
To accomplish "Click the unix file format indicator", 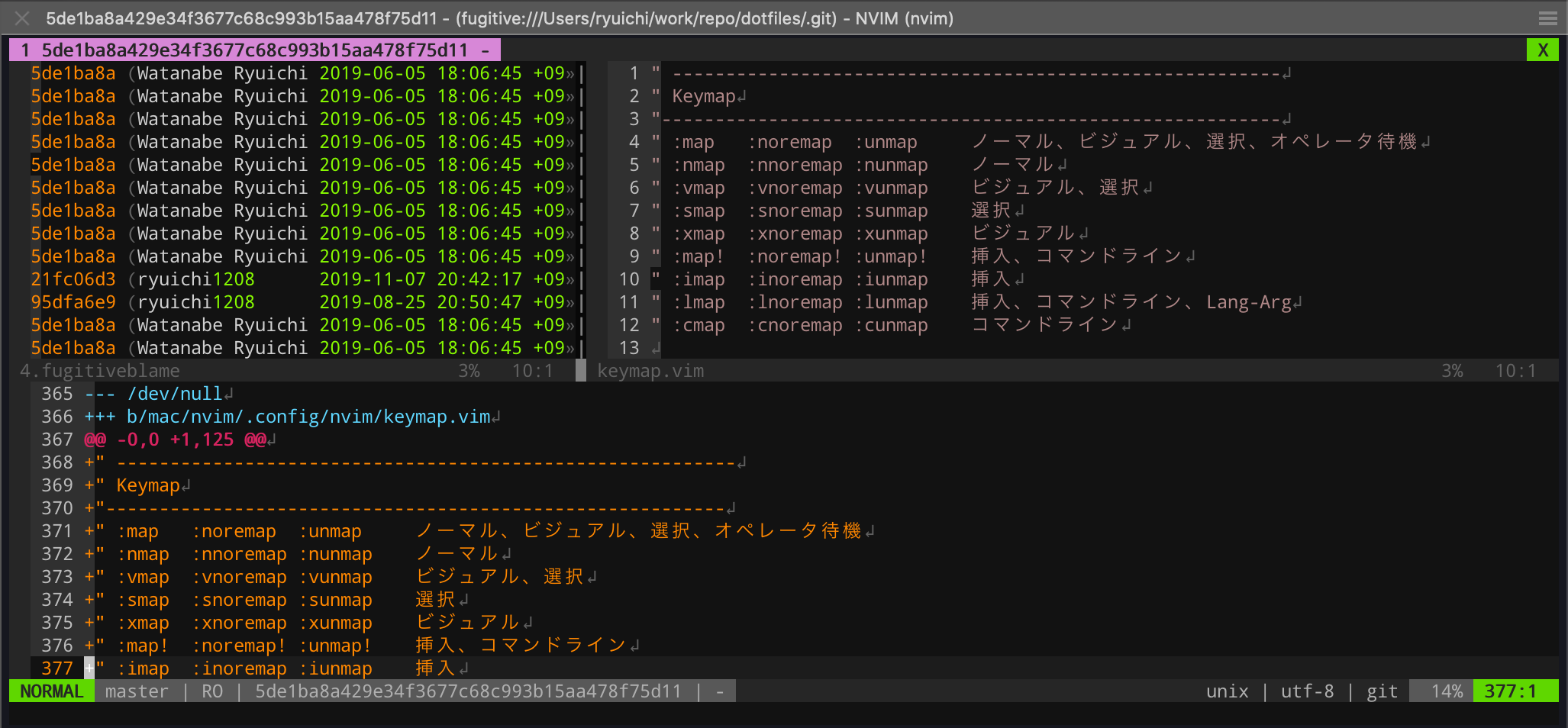I will pos(1227,691).
